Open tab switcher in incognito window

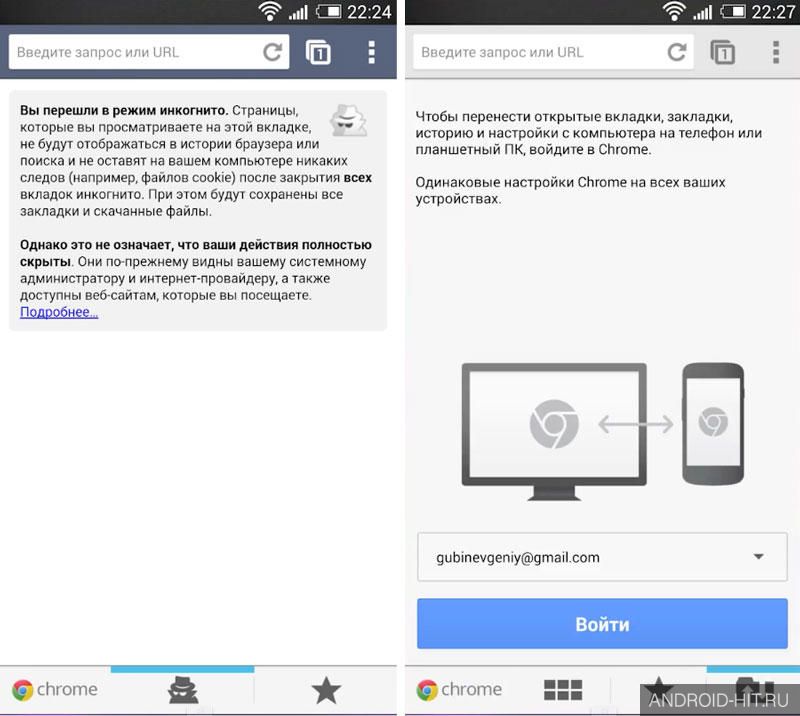click(318, 52)
